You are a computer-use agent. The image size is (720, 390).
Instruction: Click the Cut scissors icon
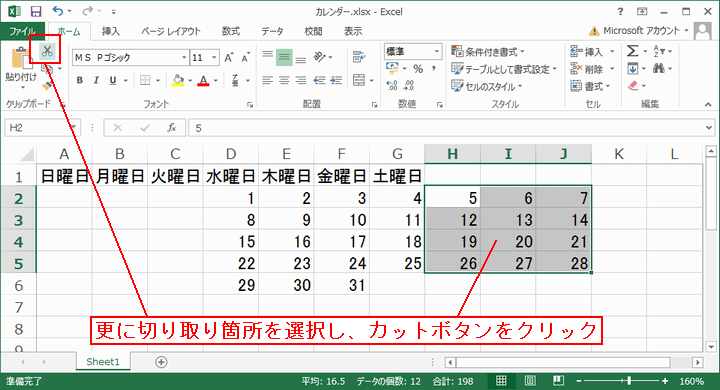(x=47, y=51)
